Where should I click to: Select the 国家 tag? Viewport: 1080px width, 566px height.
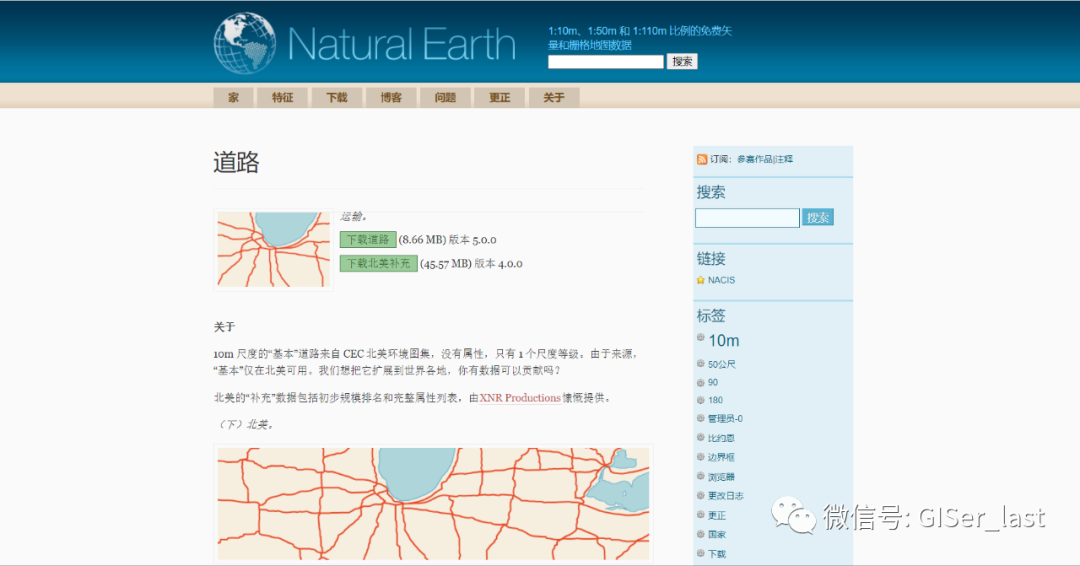point(717,534)
